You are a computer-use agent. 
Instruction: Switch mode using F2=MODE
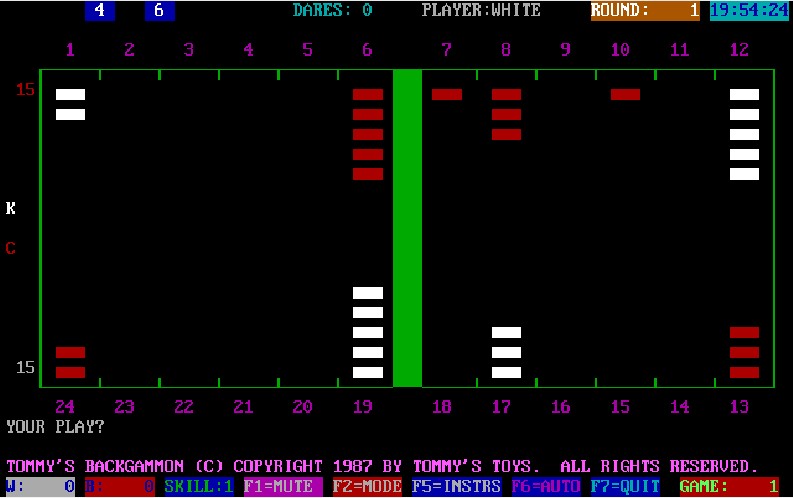click(366, 487)
